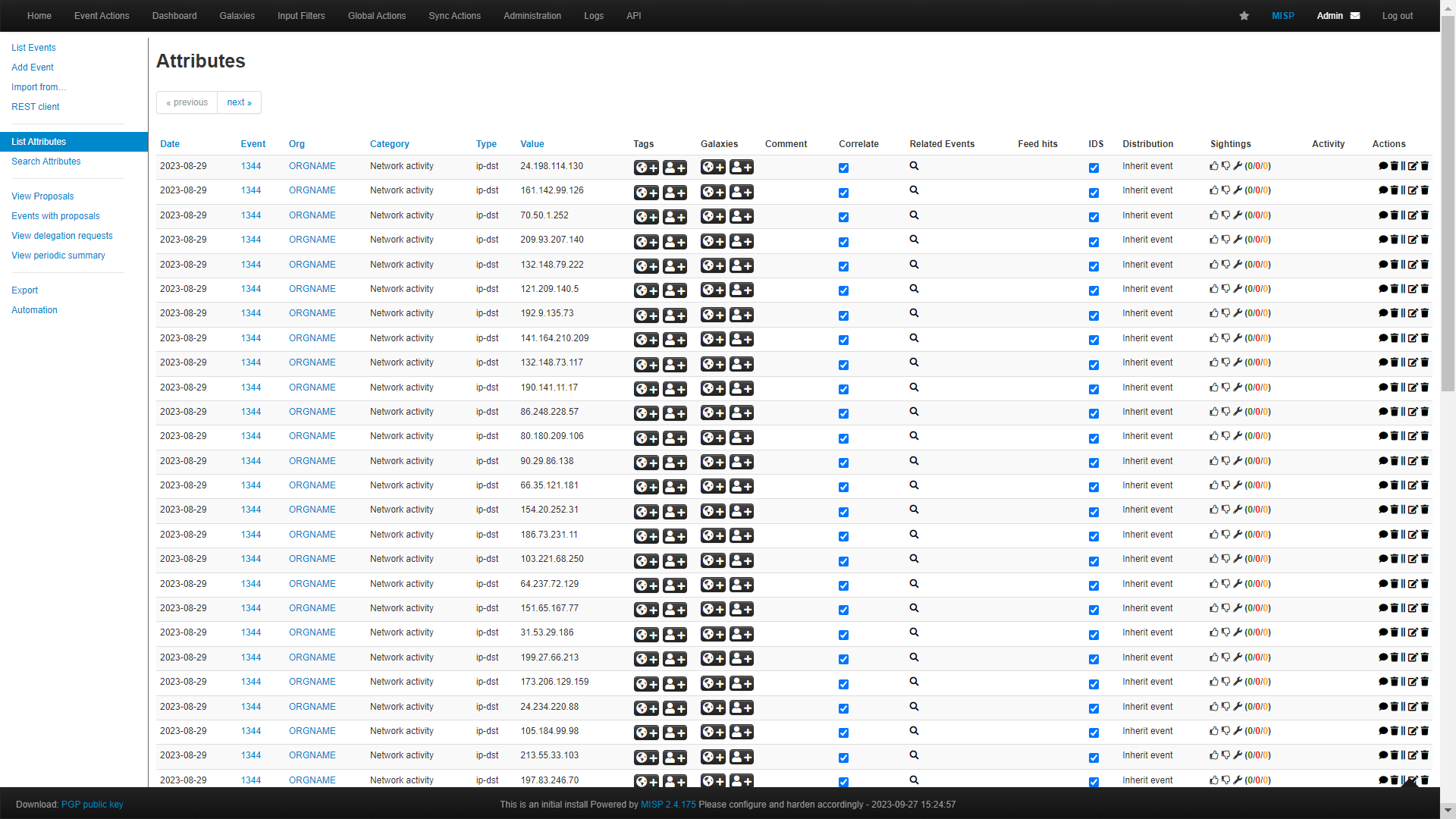Click the first trash icon for 80.180.209.106
This screenshot has width=1456, height=819.
click(1394, 436)
